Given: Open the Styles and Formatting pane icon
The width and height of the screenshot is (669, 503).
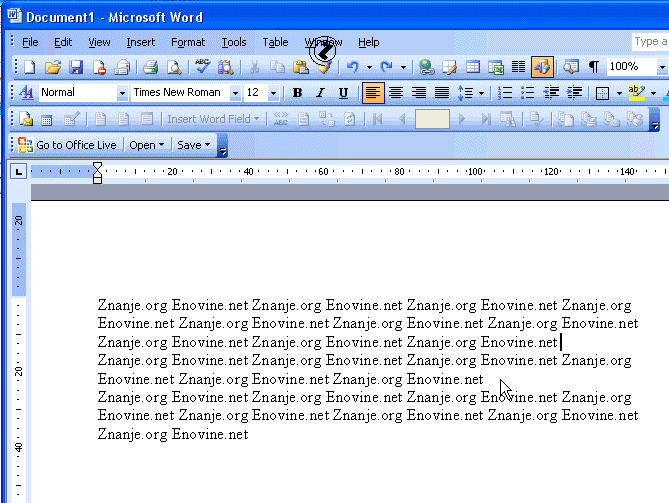Looking at the screenshot, I should coord(26,93).
